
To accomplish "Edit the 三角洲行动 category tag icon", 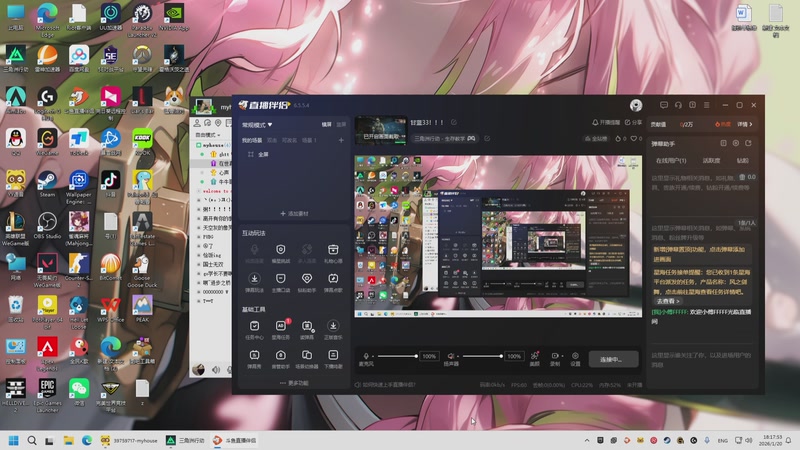I will [487, 138].
